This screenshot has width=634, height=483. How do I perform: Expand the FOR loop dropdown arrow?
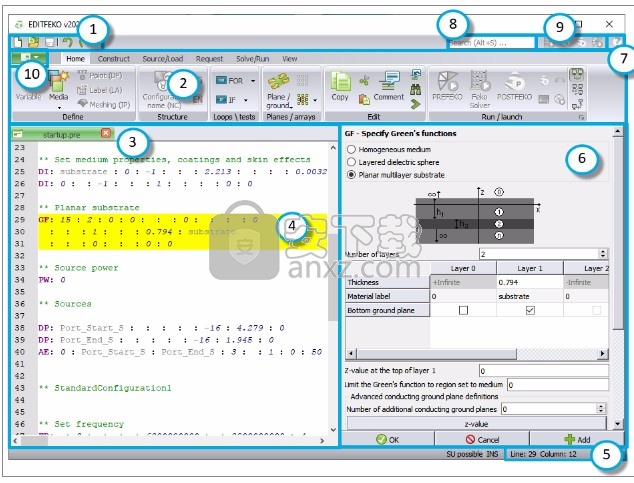click(x=253, y=80)
